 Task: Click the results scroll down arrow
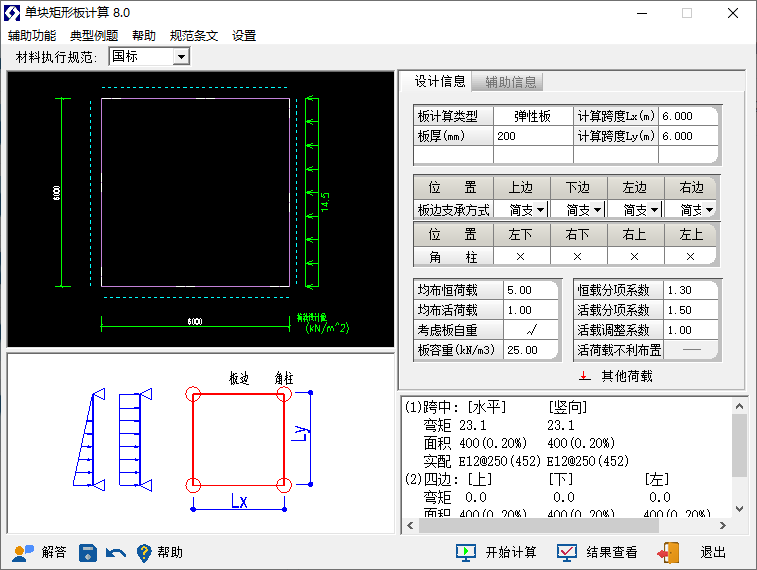coord(739,509)
